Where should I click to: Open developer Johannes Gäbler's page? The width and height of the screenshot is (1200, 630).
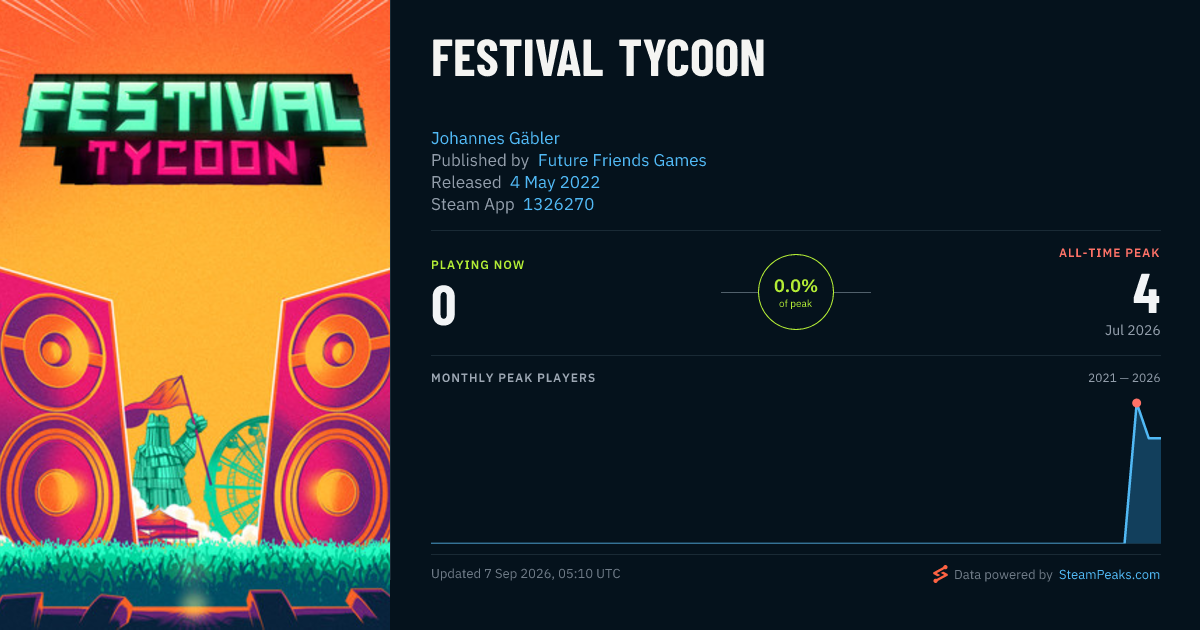[495, 138]
